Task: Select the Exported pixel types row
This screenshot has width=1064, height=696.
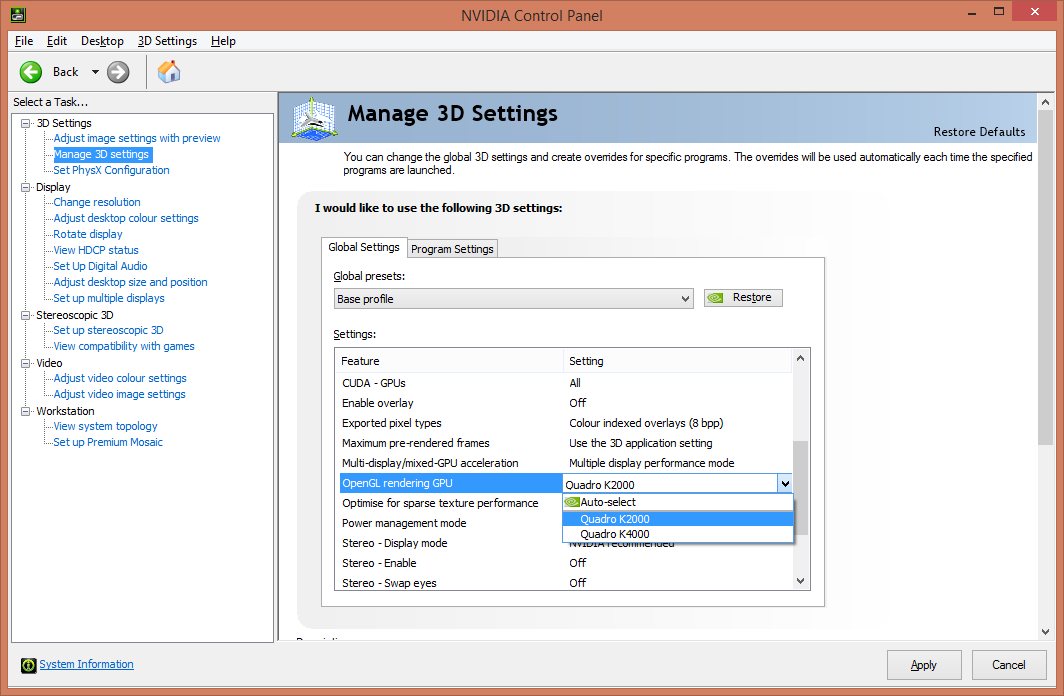Action: coord(564,423)
